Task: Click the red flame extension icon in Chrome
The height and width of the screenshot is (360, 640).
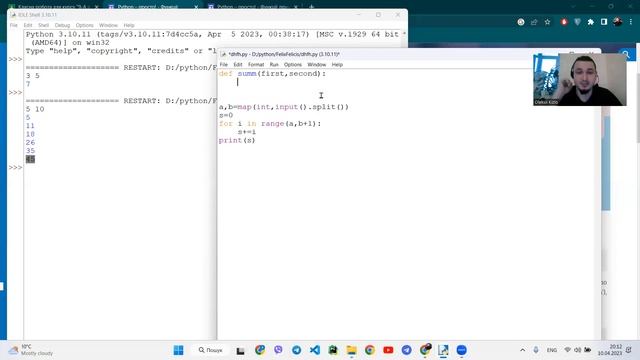Action: pos(564,22)
